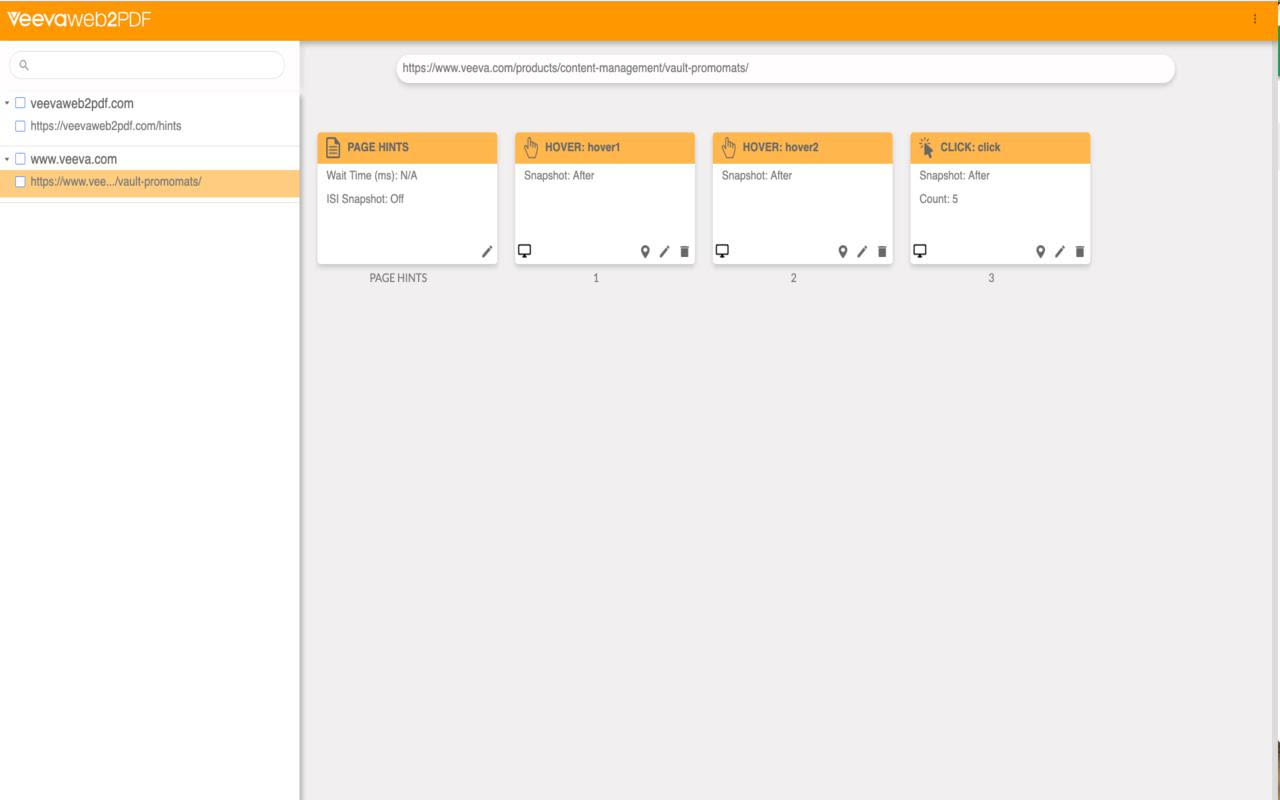Click the monitor icon on the CLICK: click card
The height and width of the screenshot is (800, 1280).
pos(920,251)
